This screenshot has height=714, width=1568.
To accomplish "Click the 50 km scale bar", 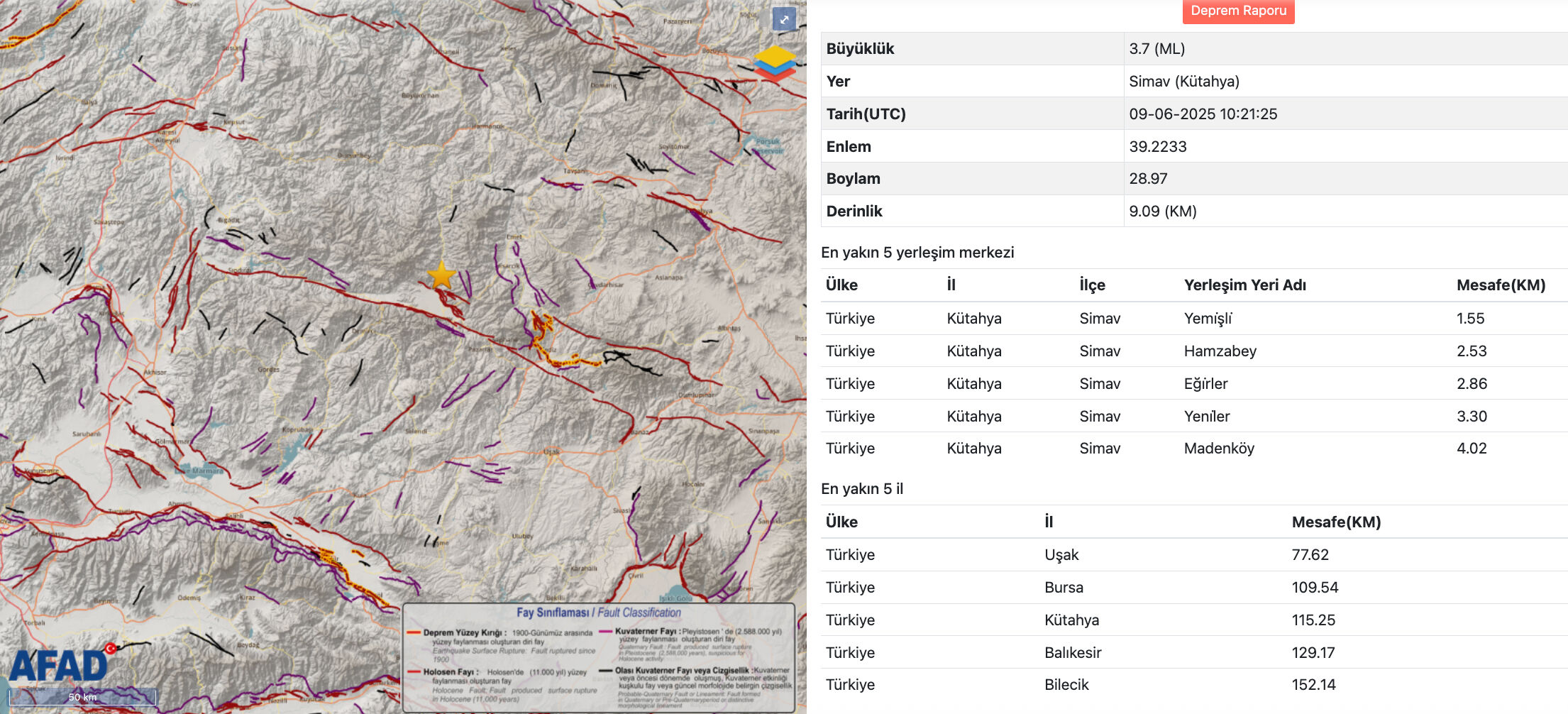I will coord(82,697).
